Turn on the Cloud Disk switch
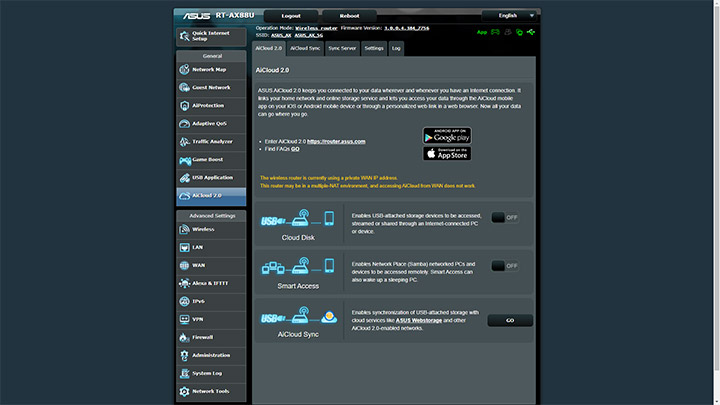720x405 pixels. (505, 218)
